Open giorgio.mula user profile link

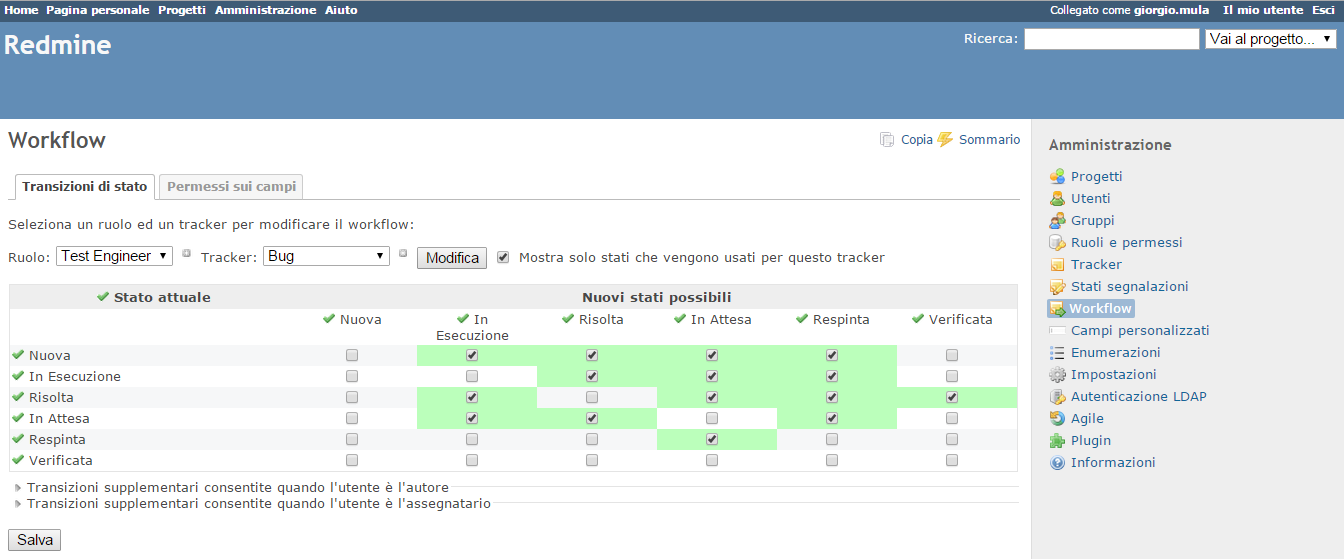[x=1171, y=10]
